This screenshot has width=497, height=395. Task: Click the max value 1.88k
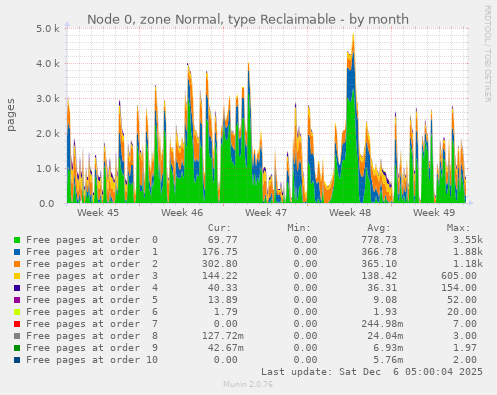tap(468, 252)
